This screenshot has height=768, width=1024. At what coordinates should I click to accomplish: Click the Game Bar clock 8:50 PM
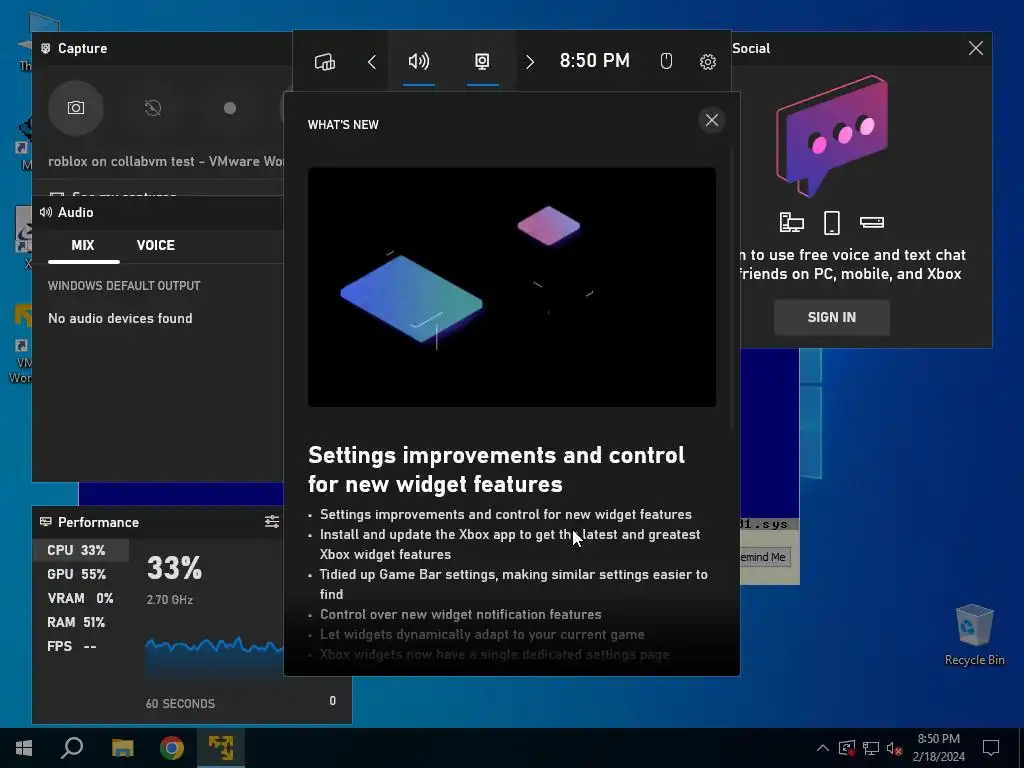click(x=594, y=61)
